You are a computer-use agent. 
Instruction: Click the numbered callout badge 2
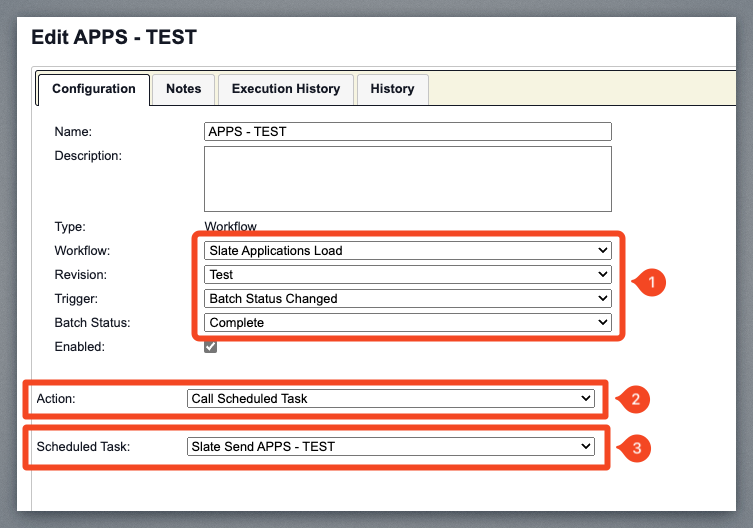634,399
